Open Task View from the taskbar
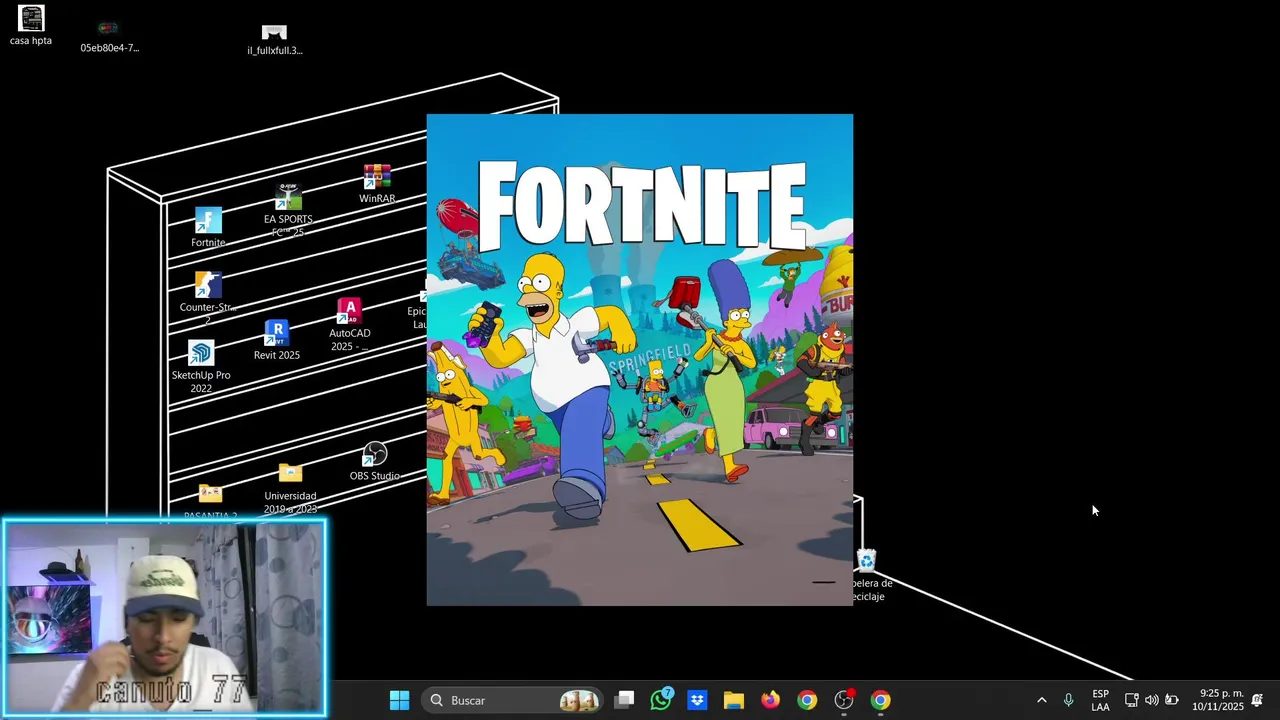The image size is (1280, 720). click(624, 700)
